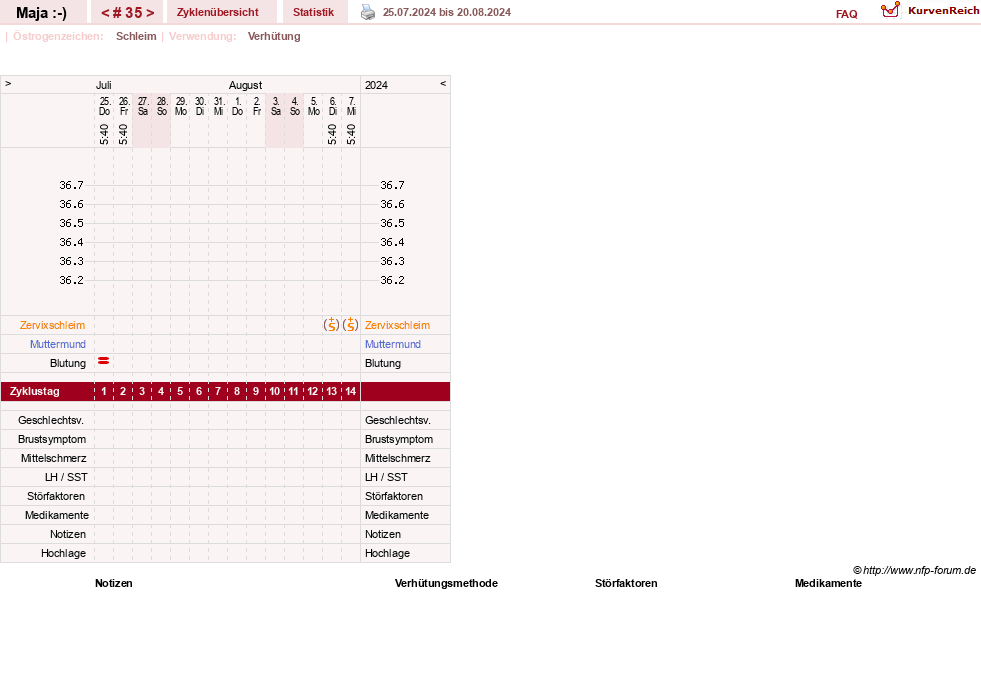
Task: Click the 5:40 time under August 6
Action: point(332,134)
